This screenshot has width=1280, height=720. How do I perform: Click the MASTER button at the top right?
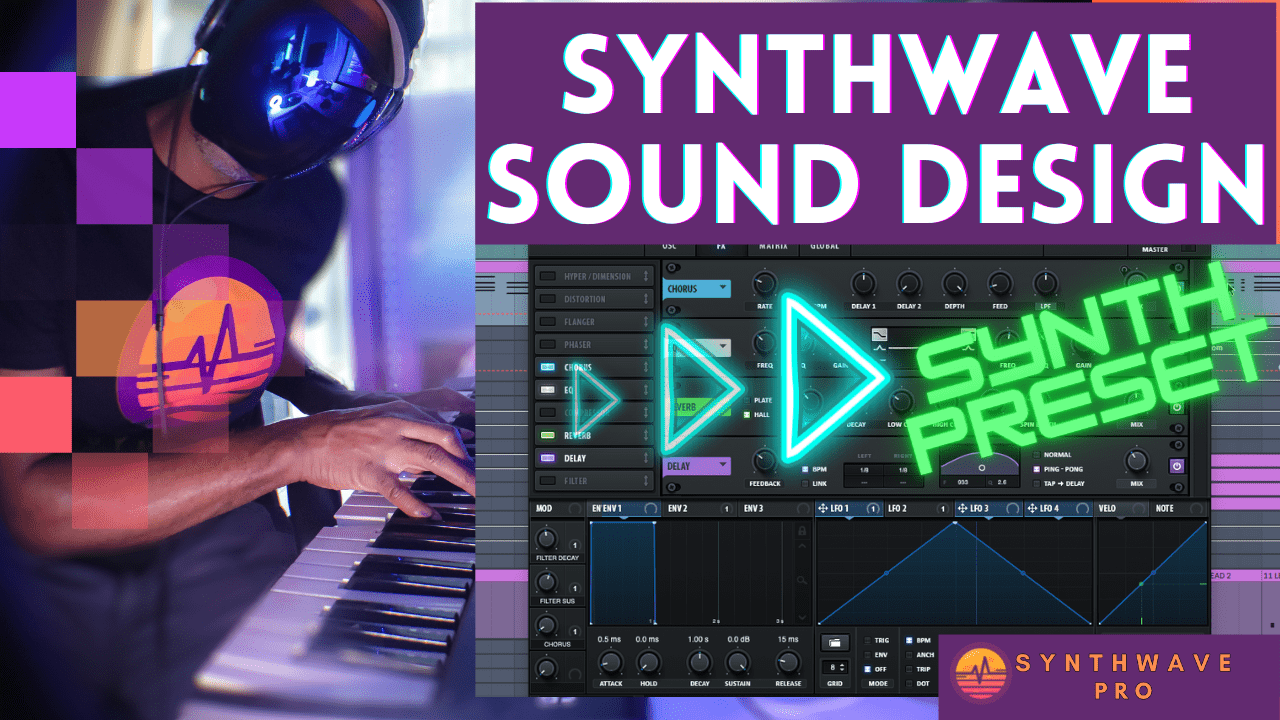(1154, 249)
